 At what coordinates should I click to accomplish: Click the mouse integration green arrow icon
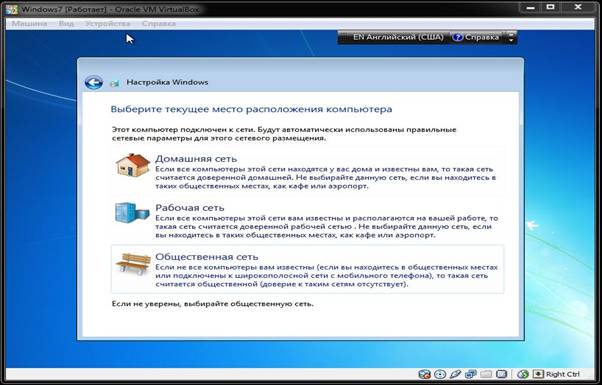coord(523,374)
